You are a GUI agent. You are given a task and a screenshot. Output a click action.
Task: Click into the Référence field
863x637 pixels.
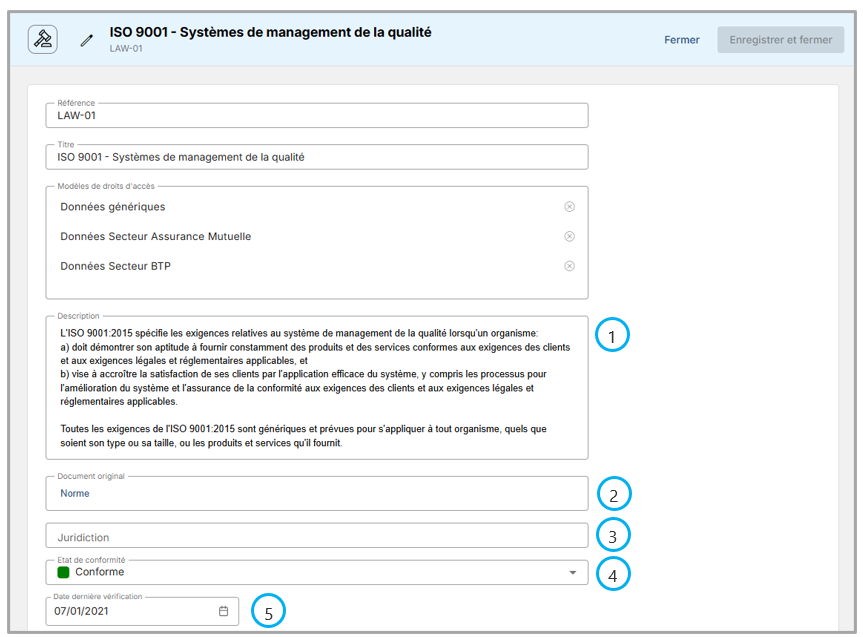click(x=316, y=116)
